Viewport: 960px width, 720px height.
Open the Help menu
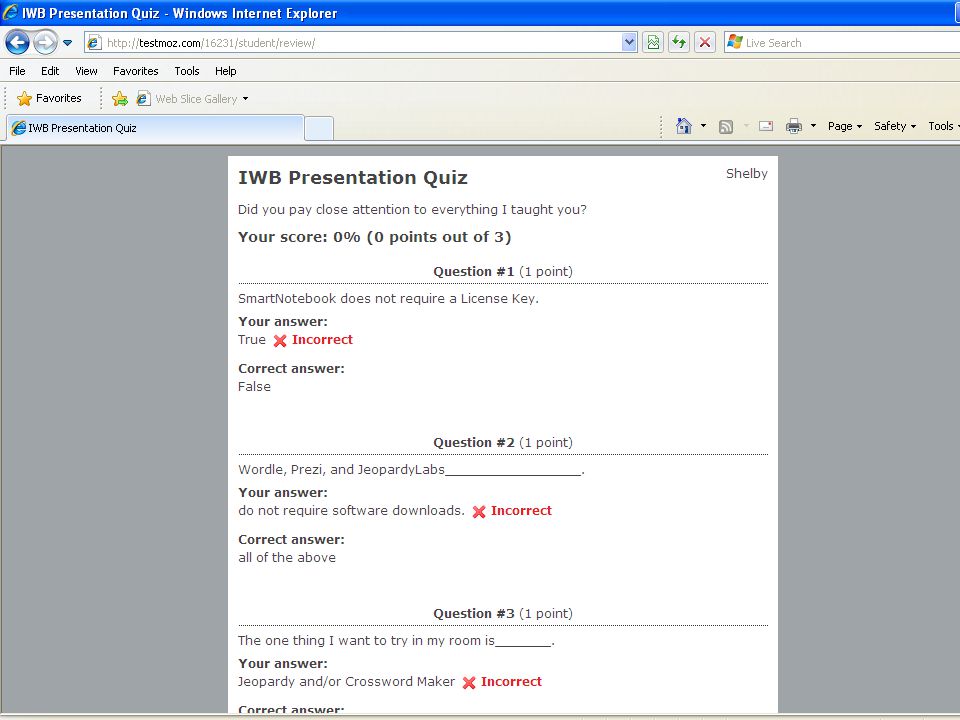(x=225, y=71)
